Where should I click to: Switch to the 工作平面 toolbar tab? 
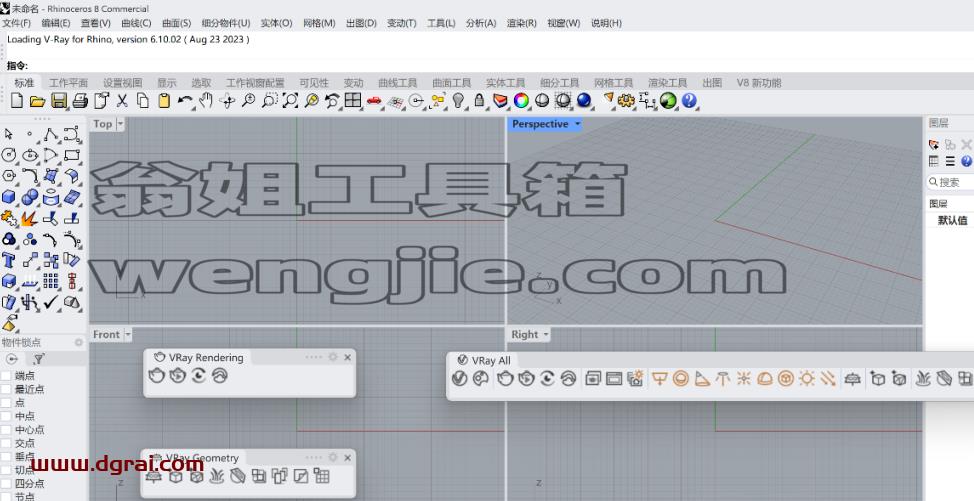tap(68, 83)
